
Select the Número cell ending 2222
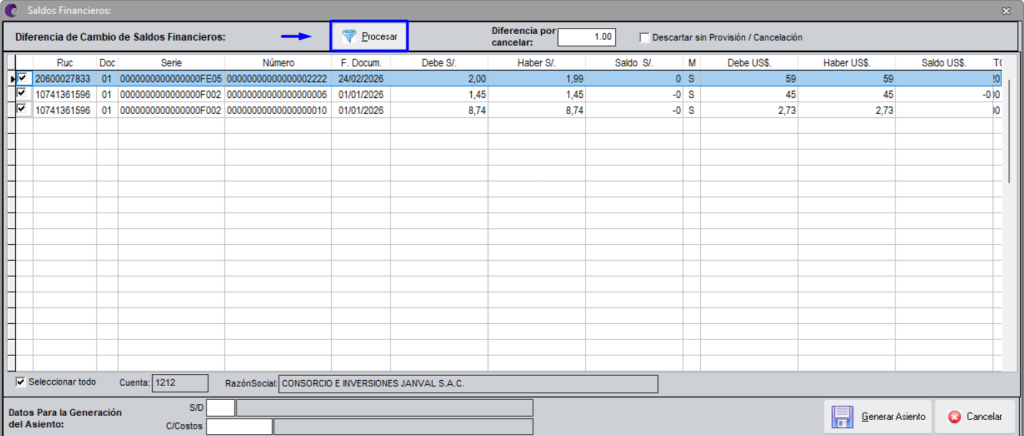coord(278,78)
